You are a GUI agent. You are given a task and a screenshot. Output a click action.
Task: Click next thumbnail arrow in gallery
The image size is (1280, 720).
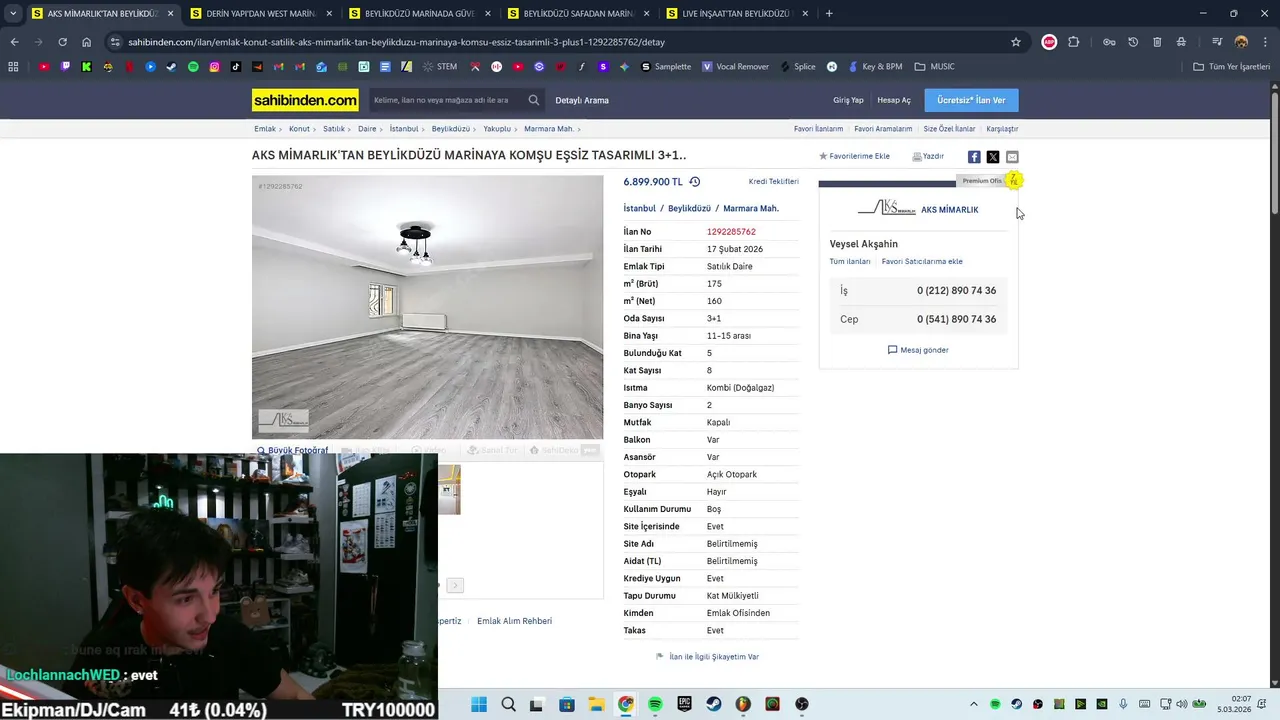click(x=455, y=585)
